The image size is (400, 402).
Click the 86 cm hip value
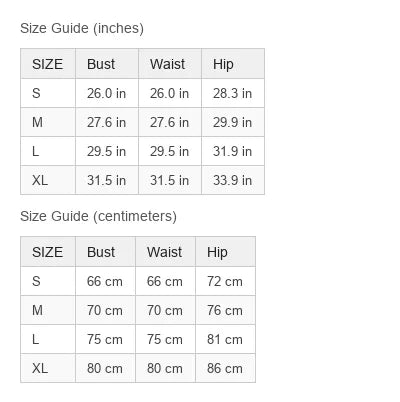[x=225, y=368]
